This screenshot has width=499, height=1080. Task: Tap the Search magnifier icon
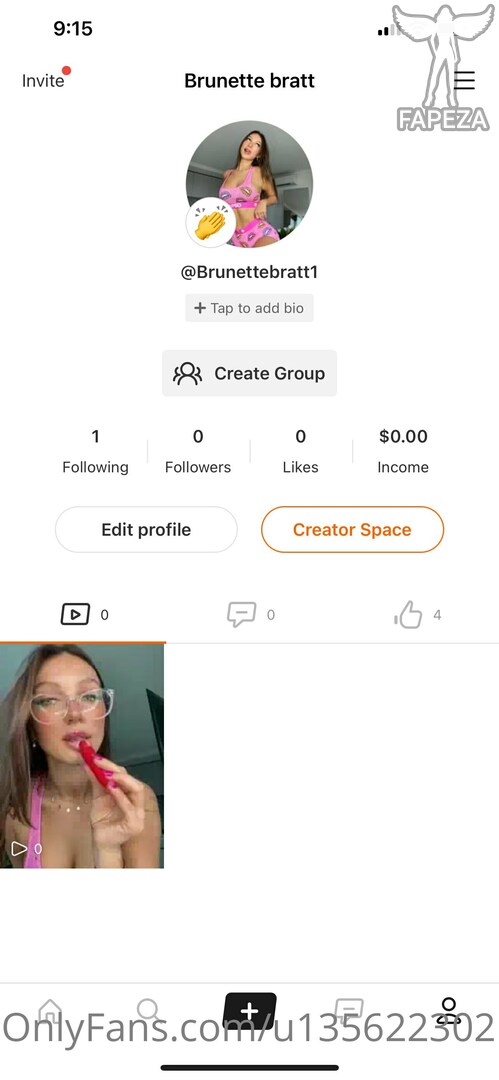click(149, 1012)
